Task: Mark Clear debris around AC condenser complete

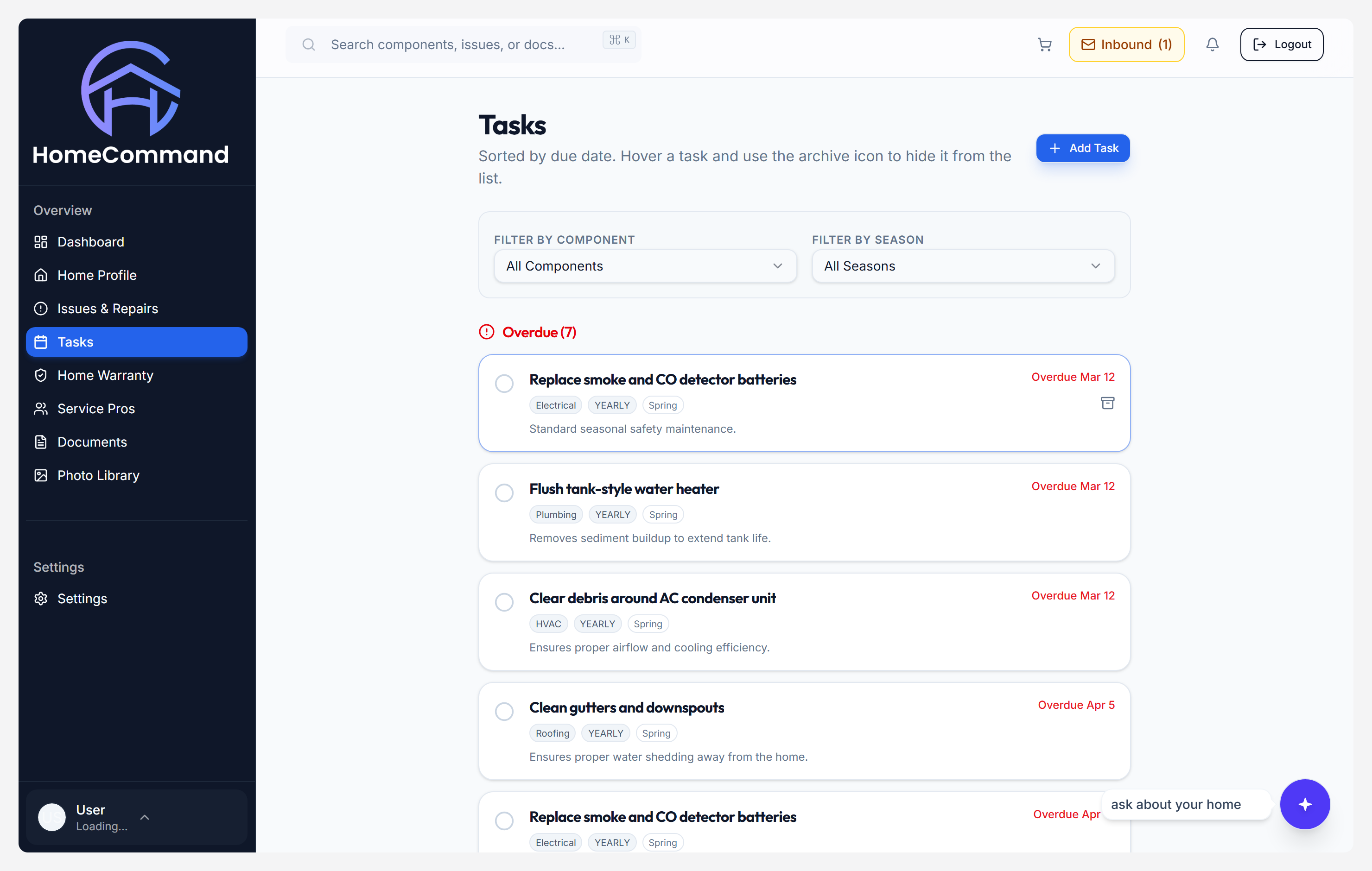Action: [504, 602]
